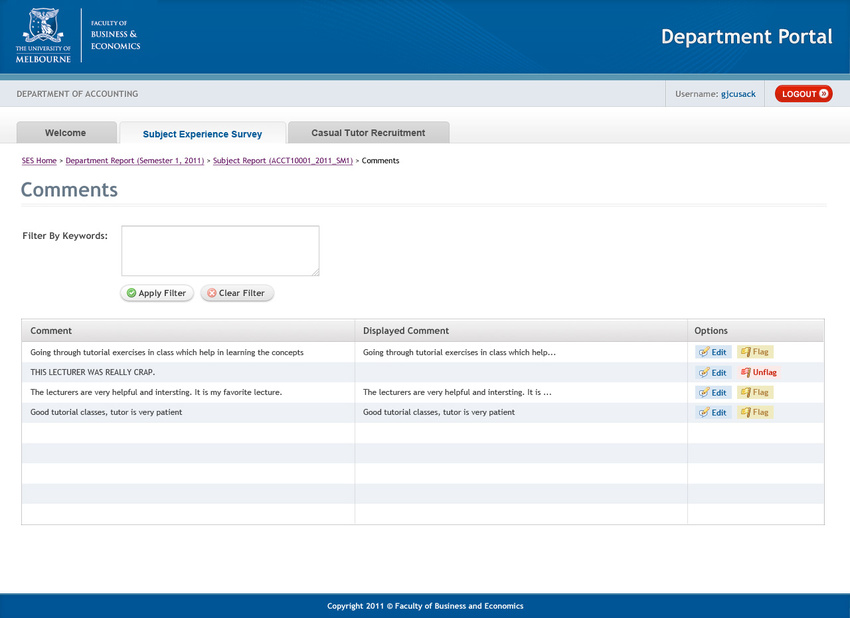Go to SES Home breadcrumb link

coord(39,160)
